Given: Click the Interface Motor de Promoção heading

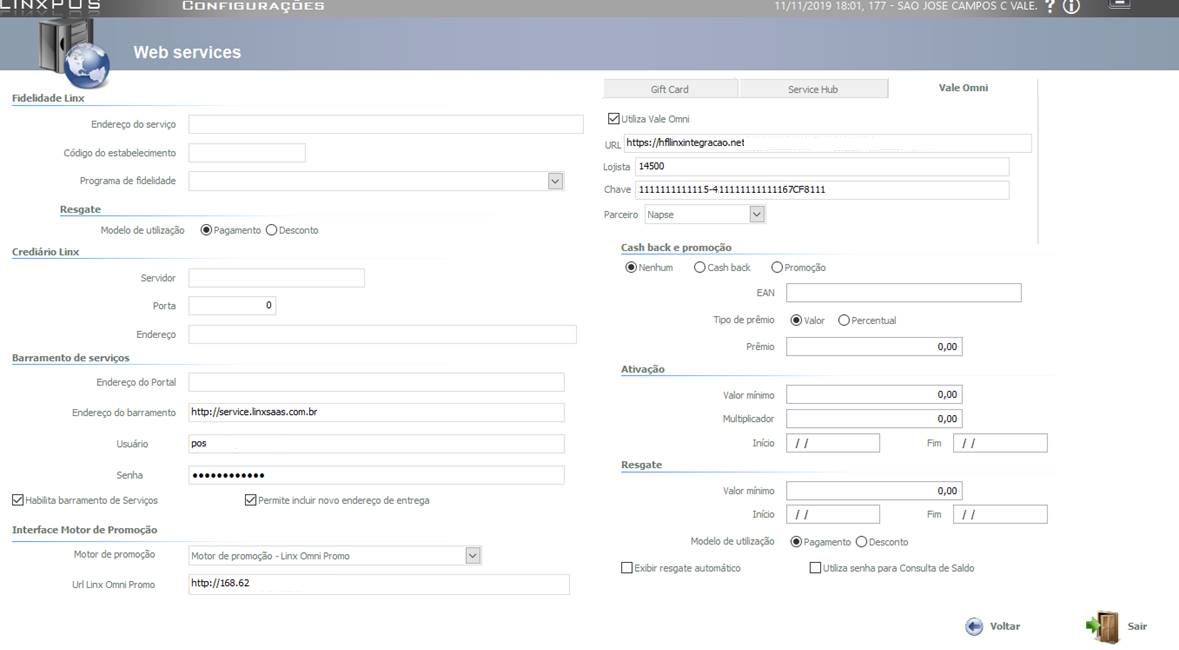Looking at the screenshot, I should click(x=84, y=530).
